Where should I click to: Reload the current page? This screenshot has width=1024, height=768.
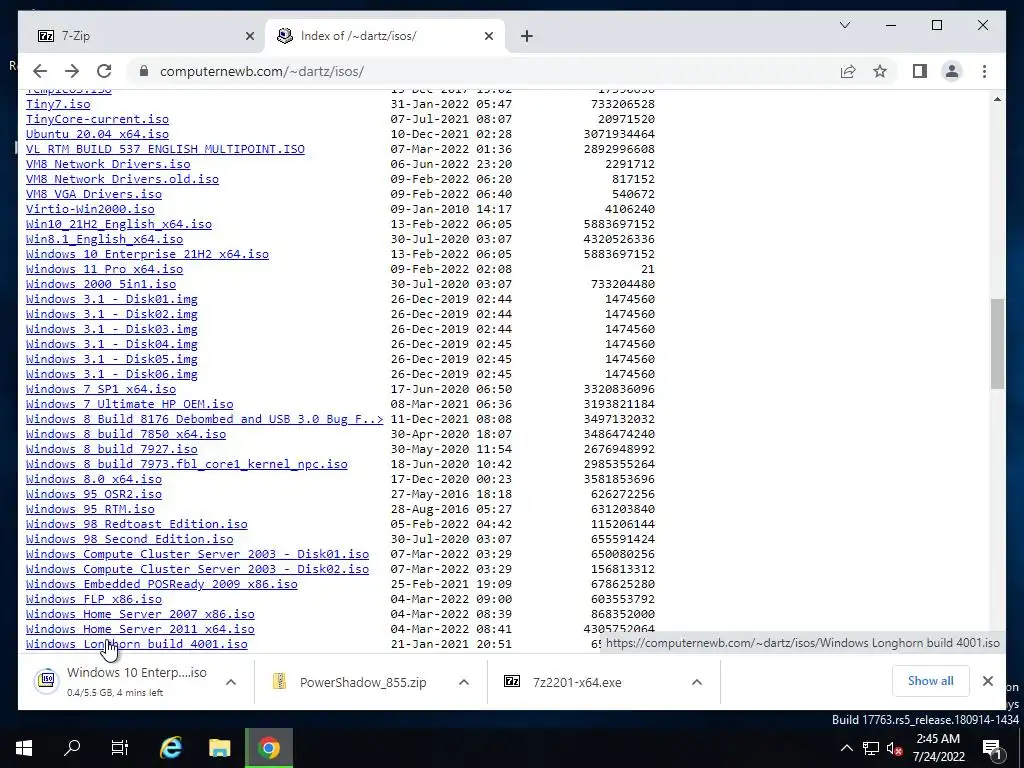pos(104,71)
